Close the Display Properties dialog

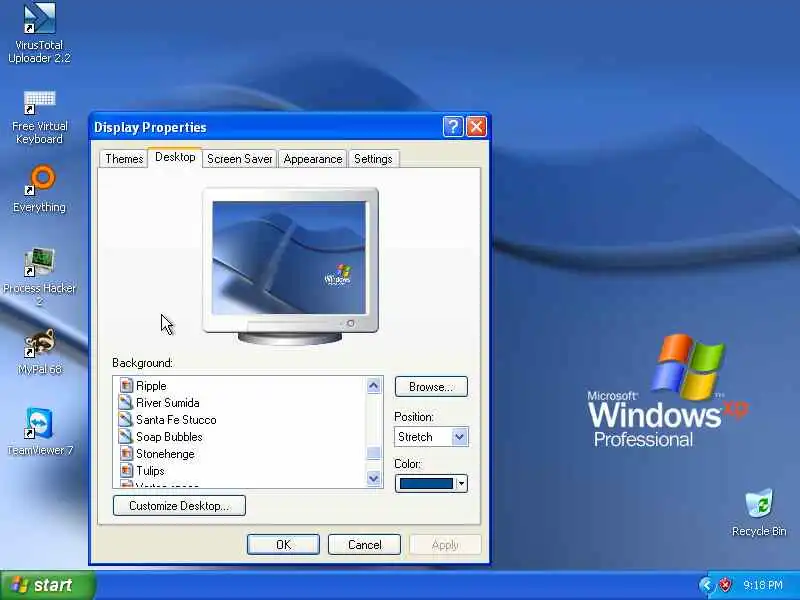(477, 127)
